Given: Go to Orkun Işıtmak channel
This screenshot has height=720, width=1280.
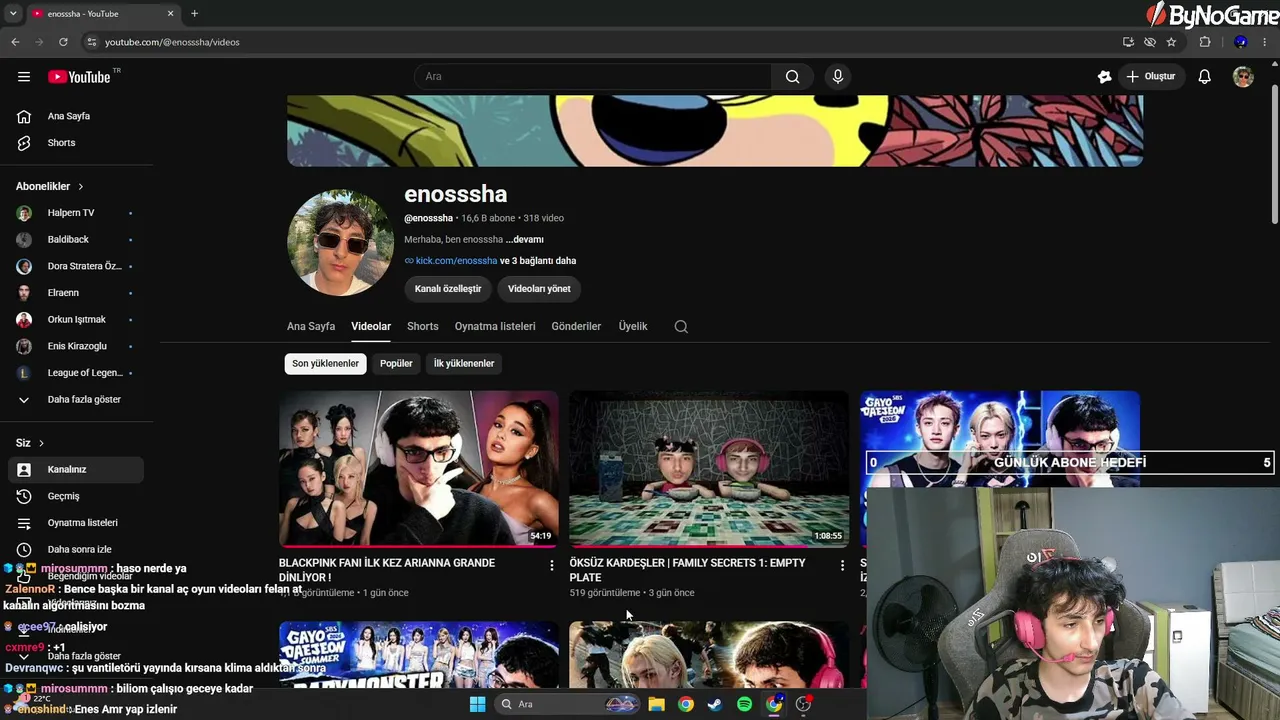Looking at the screenshot, I should click(76, 320).
